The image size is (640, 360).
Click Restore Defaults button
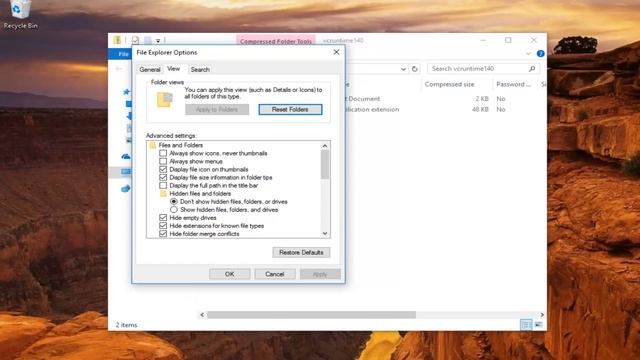[301, 252]
